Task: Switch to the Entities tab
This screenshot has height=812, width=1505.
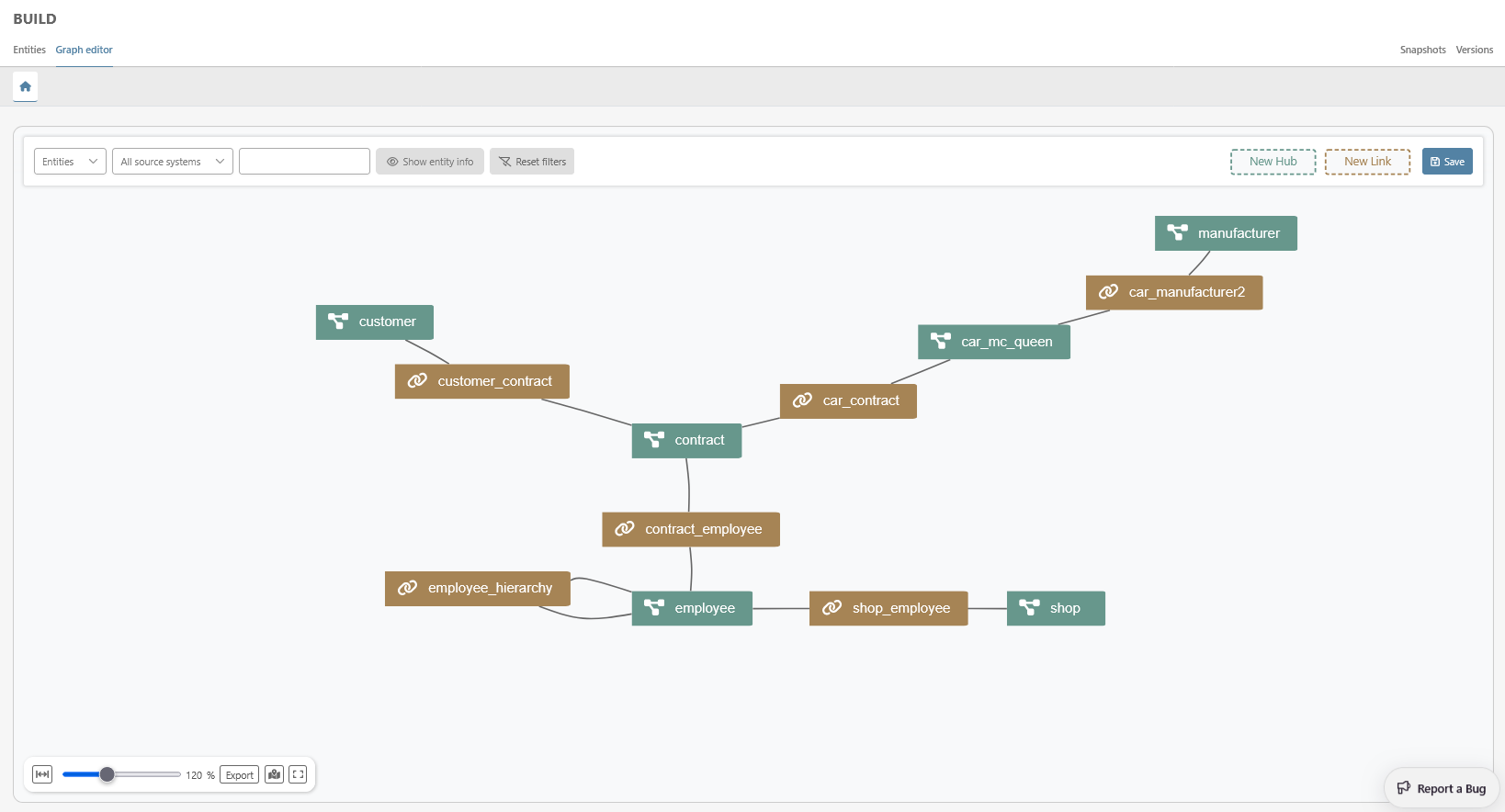Action: pyautogui.click(x=29, y=50)
